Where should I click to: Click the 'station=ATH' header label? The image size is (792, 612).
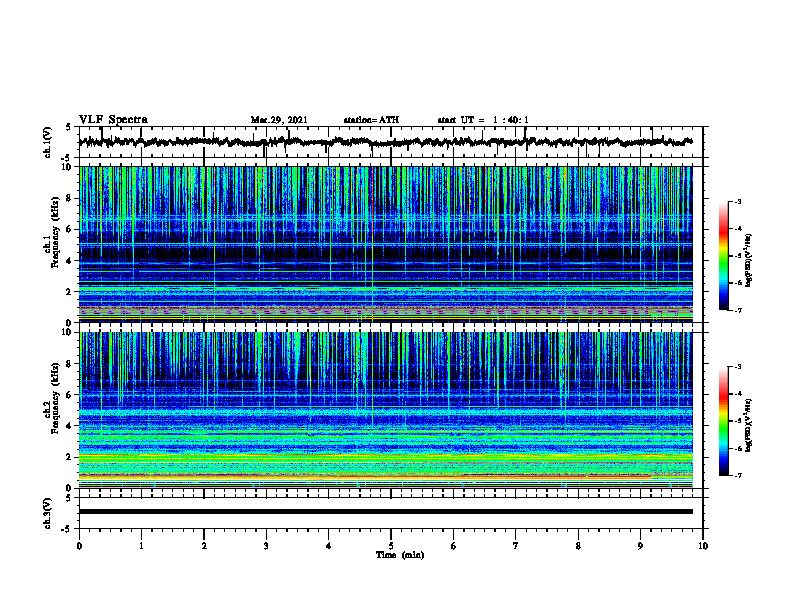371,120
